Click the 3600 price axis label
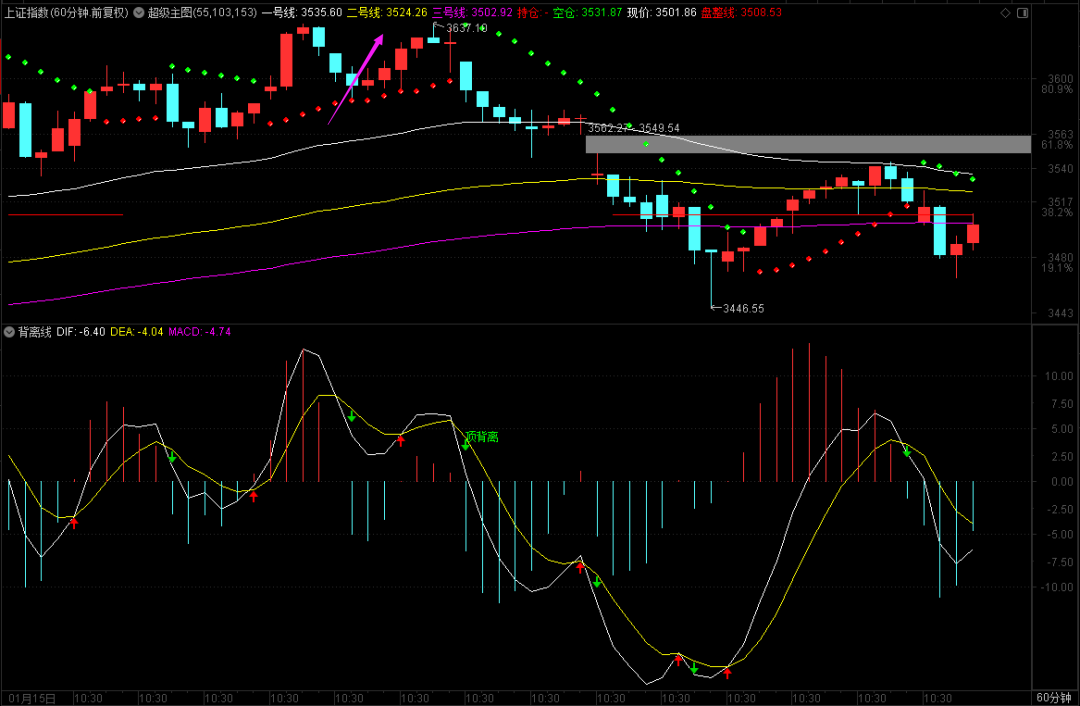Screen dimensions: 1080x706 point(1061,79)
